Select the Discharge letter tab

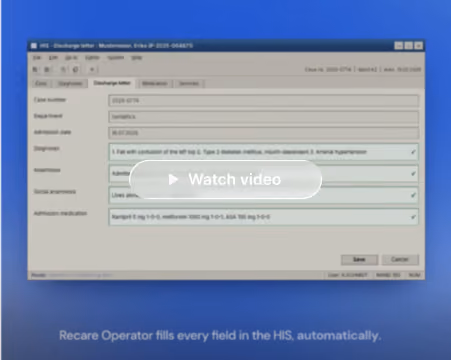[x=112, y=83]
